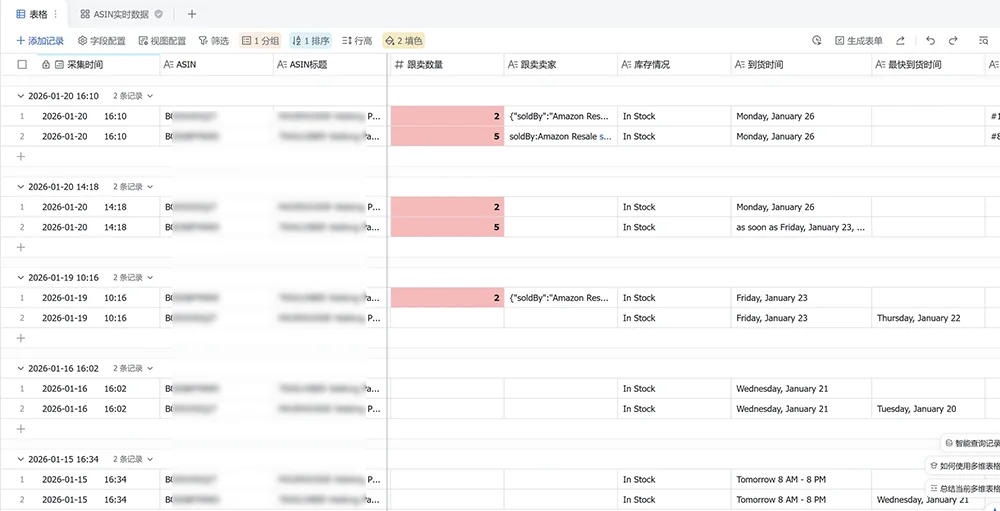Select cell 'Thursday, January 22'
The width and height of the screenshot is (1000, 511).
coord(928,318)
